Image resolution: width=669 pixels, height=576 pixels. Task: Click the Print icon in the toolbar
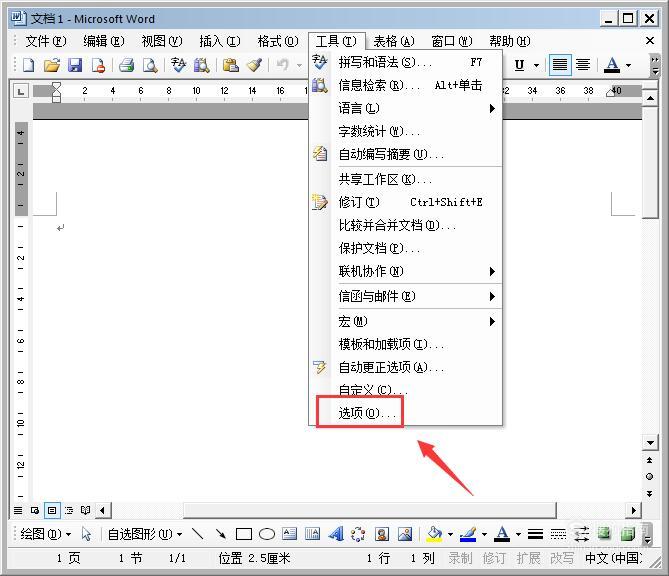click(x=127, y=65)
